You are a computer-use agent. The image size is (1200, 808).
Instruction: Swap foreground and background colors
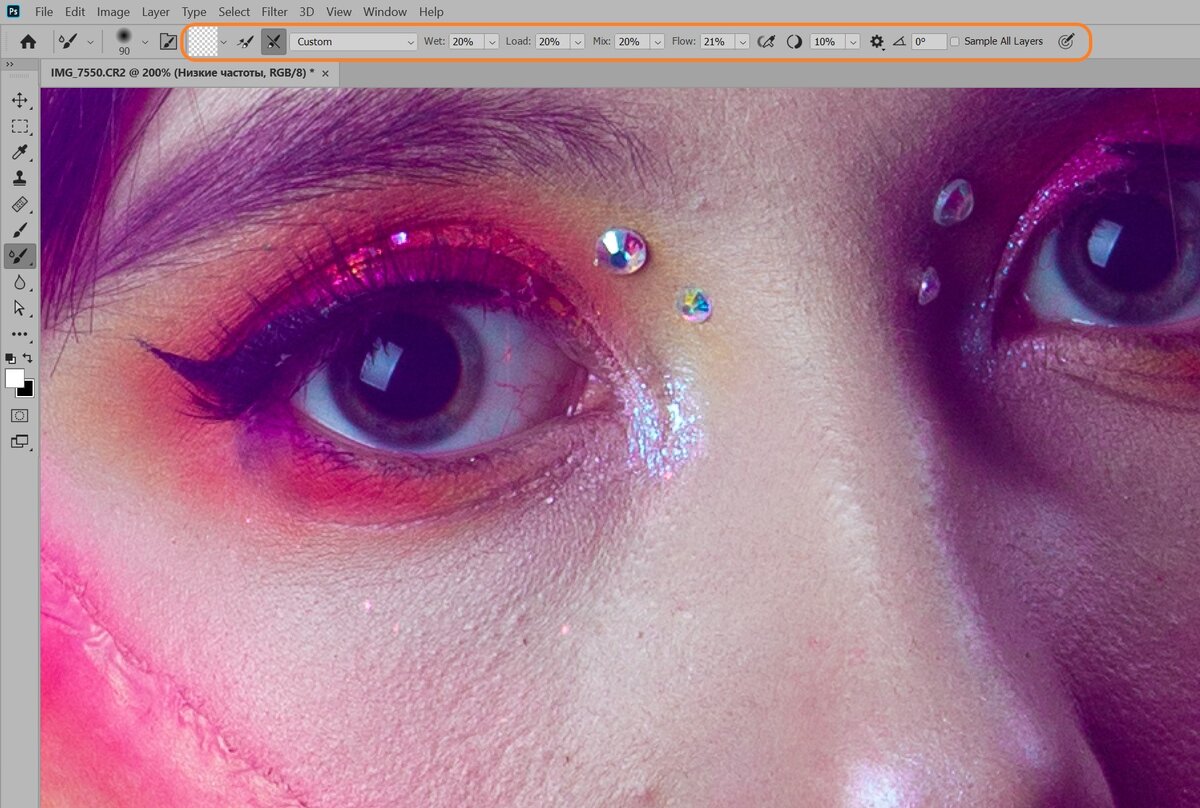[28, 358]
